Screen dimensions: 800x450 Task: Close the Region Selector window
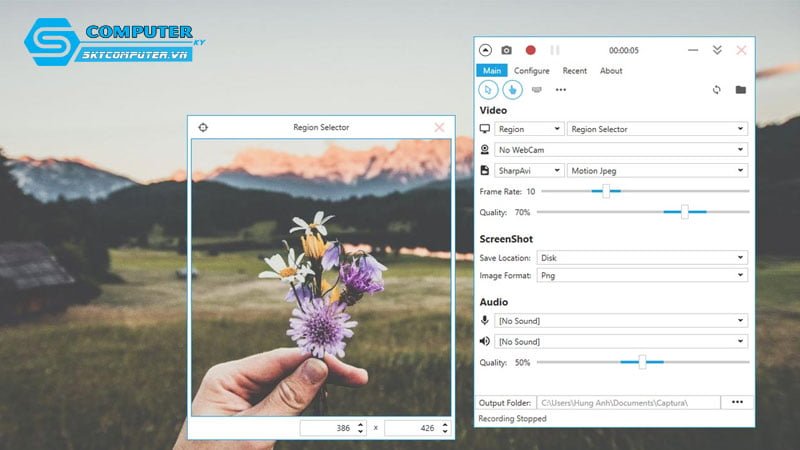pyautogui.click(x=439, y=127)
